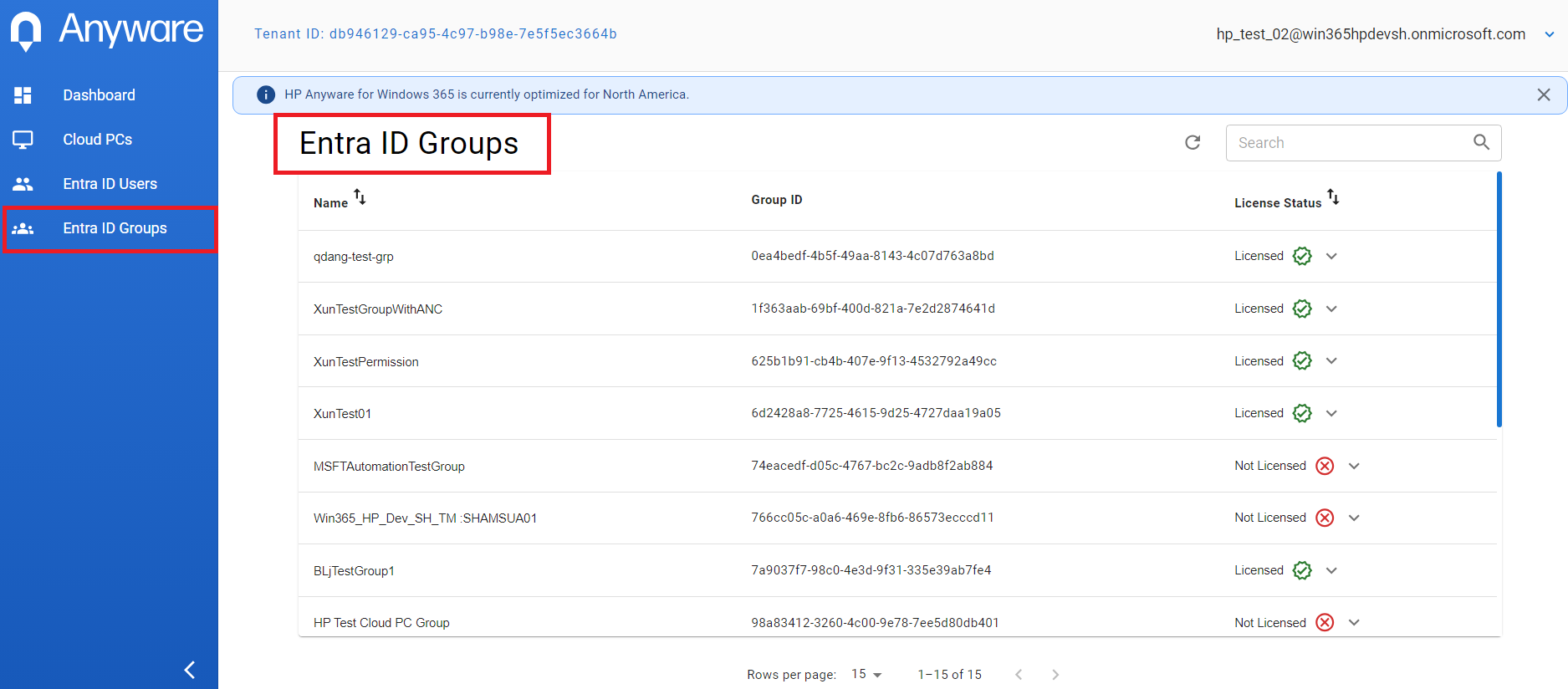Select the qdang-test-grp group name
1568x689 pixels.
coord(354,257)
